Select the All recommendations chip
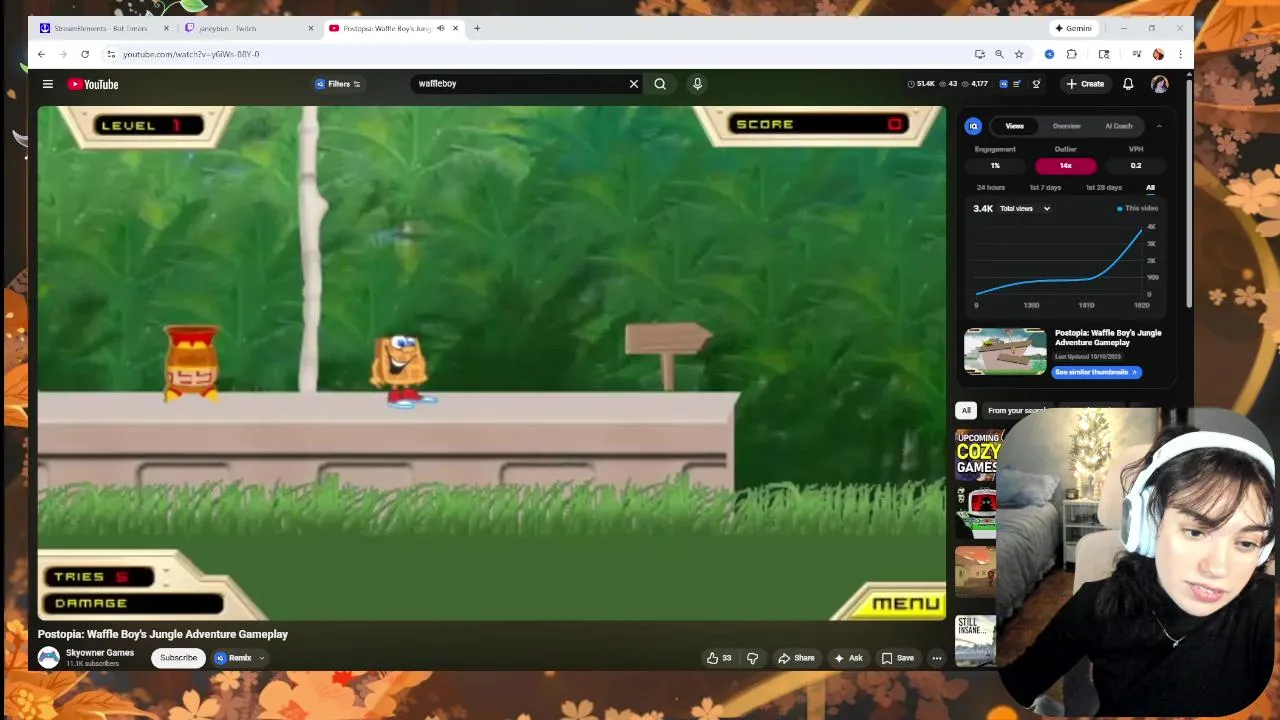 tap(966, 411)
